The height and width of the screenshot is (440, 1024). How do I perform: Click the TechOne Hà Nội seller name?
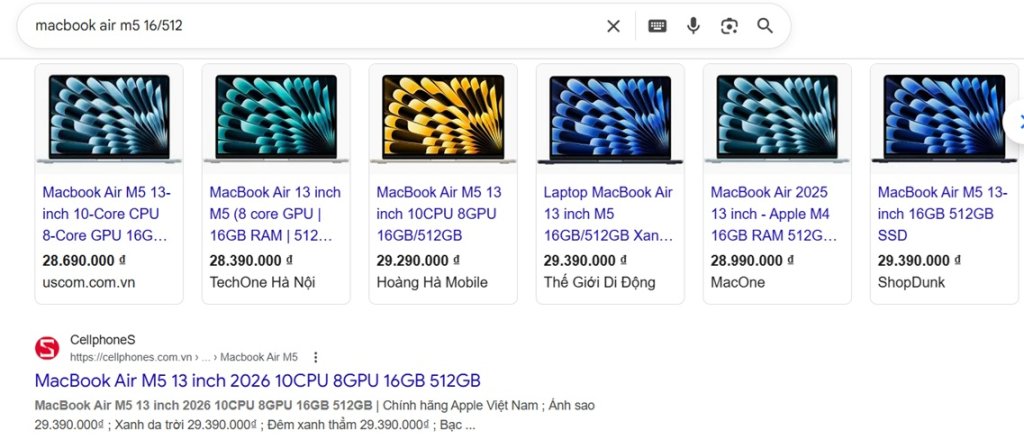coord(263,283)
